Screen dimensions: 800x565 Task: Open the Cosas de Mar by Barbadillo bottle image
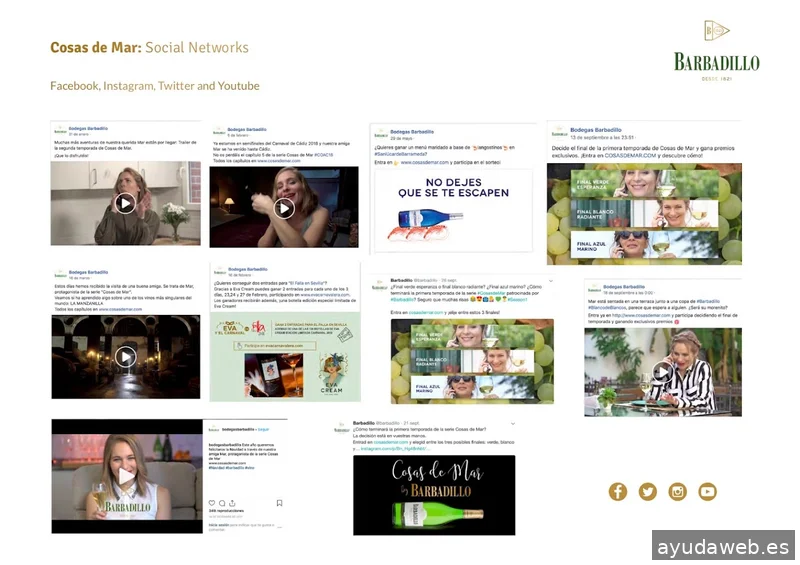tap(434, 495)
